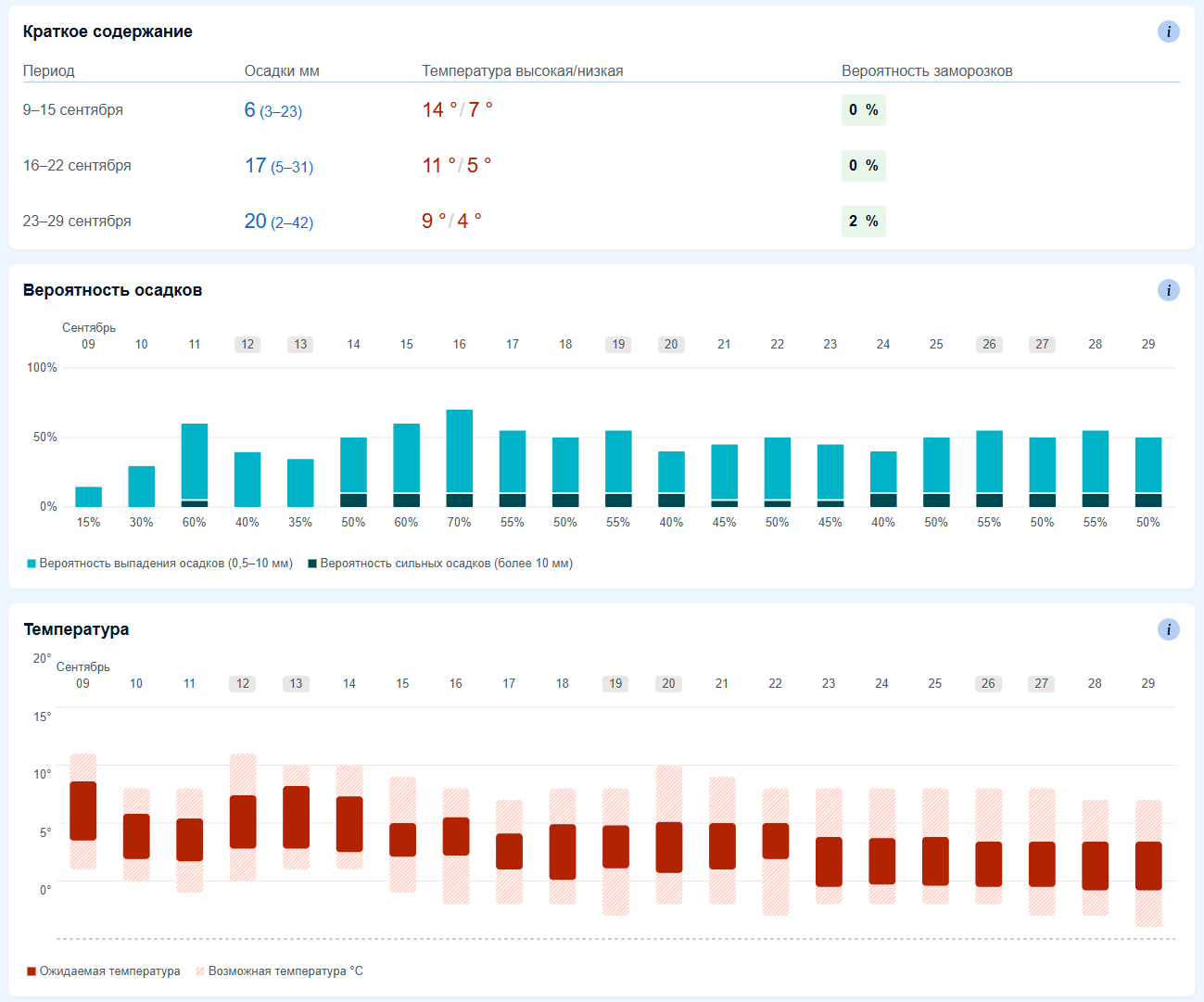This screenshot has height=1002, width=1204.
Task: Select highlighted date 20 in precipitation chart
Action: 671,345
